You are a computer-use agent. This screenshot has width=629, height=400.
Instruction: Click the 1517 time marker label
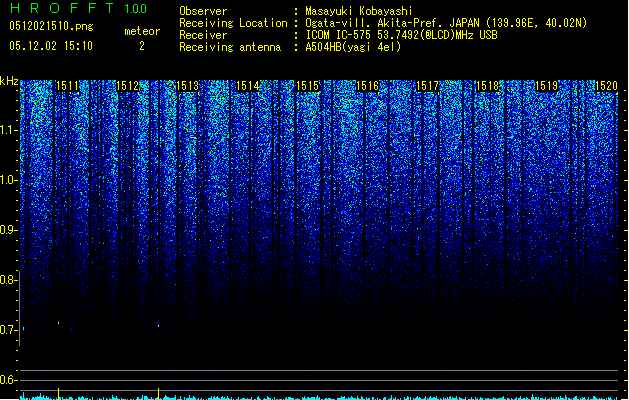(x=427, y=86)
